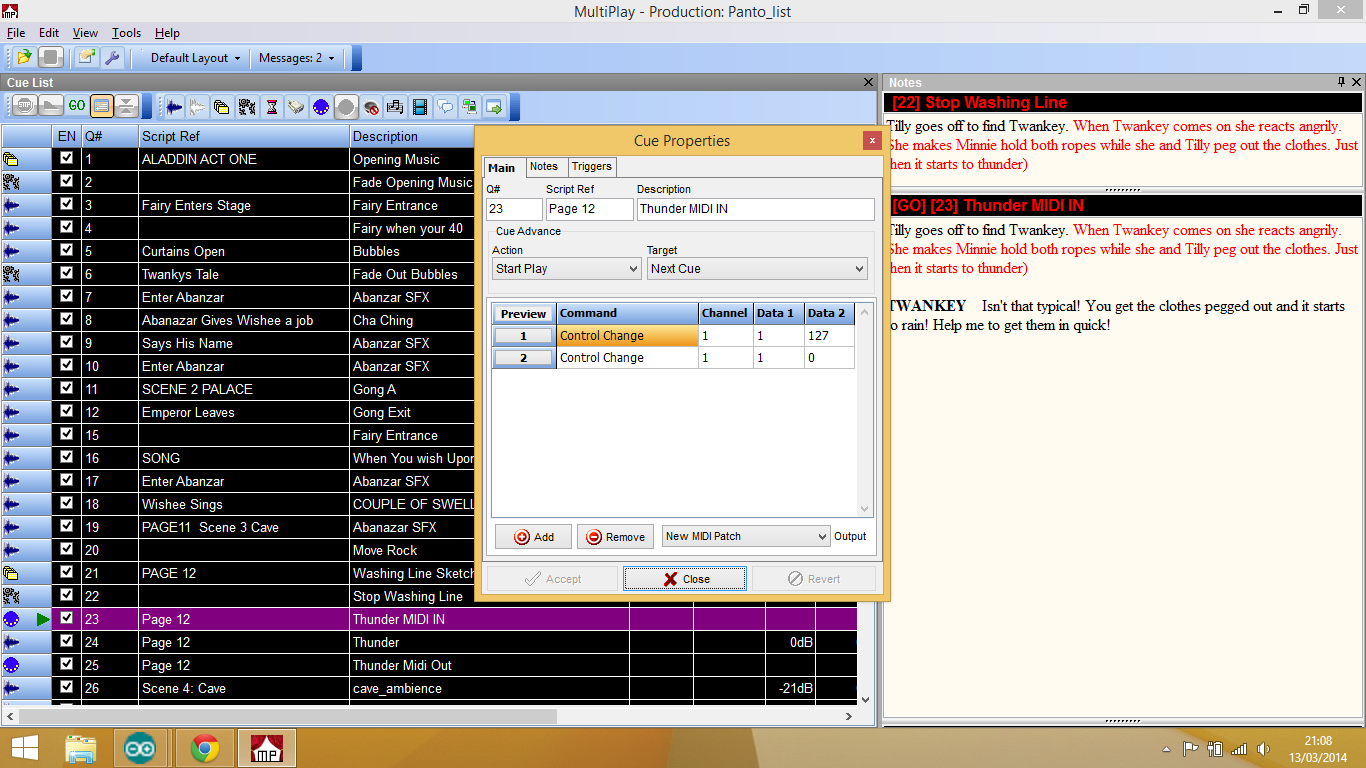Screen dimensions: 1366x768
Task: Uncheck the enable box for cue 24
Action: 67,642
